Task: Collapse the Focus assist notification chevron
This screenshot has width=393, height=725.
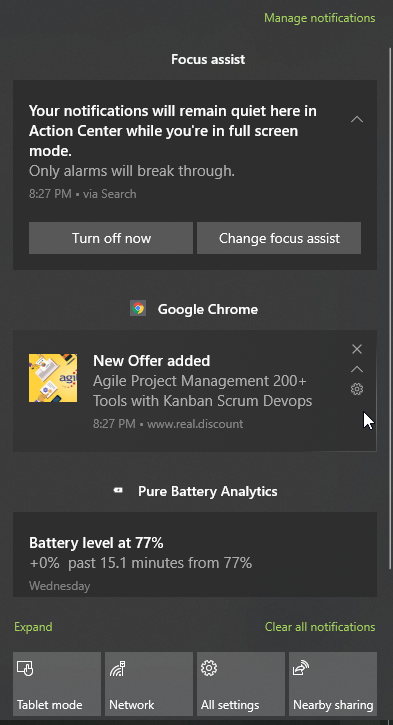Action: click(x=356, y=119)
